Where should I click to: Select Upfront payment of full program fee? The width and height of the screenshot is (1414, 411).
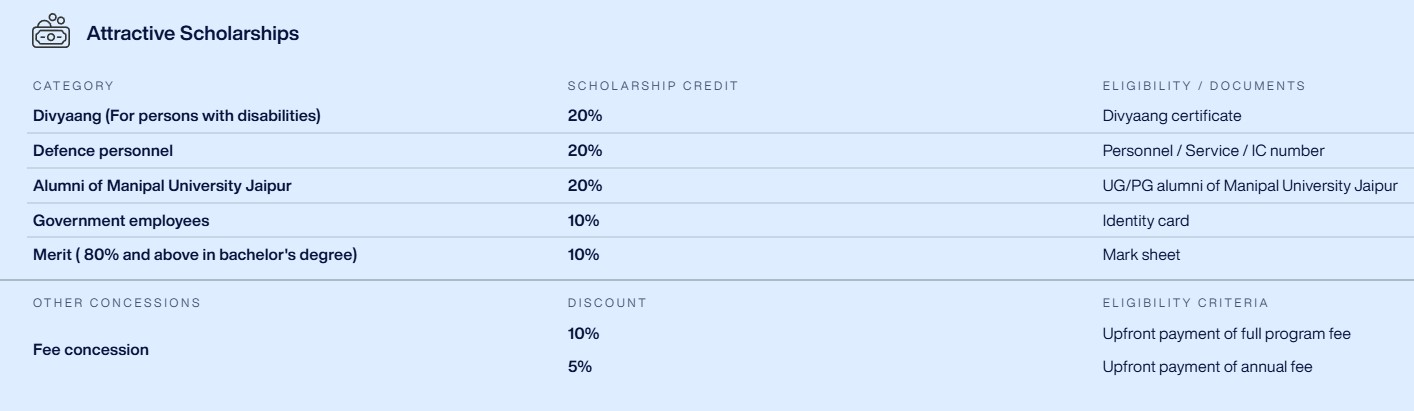click(x=1226, y=333)
